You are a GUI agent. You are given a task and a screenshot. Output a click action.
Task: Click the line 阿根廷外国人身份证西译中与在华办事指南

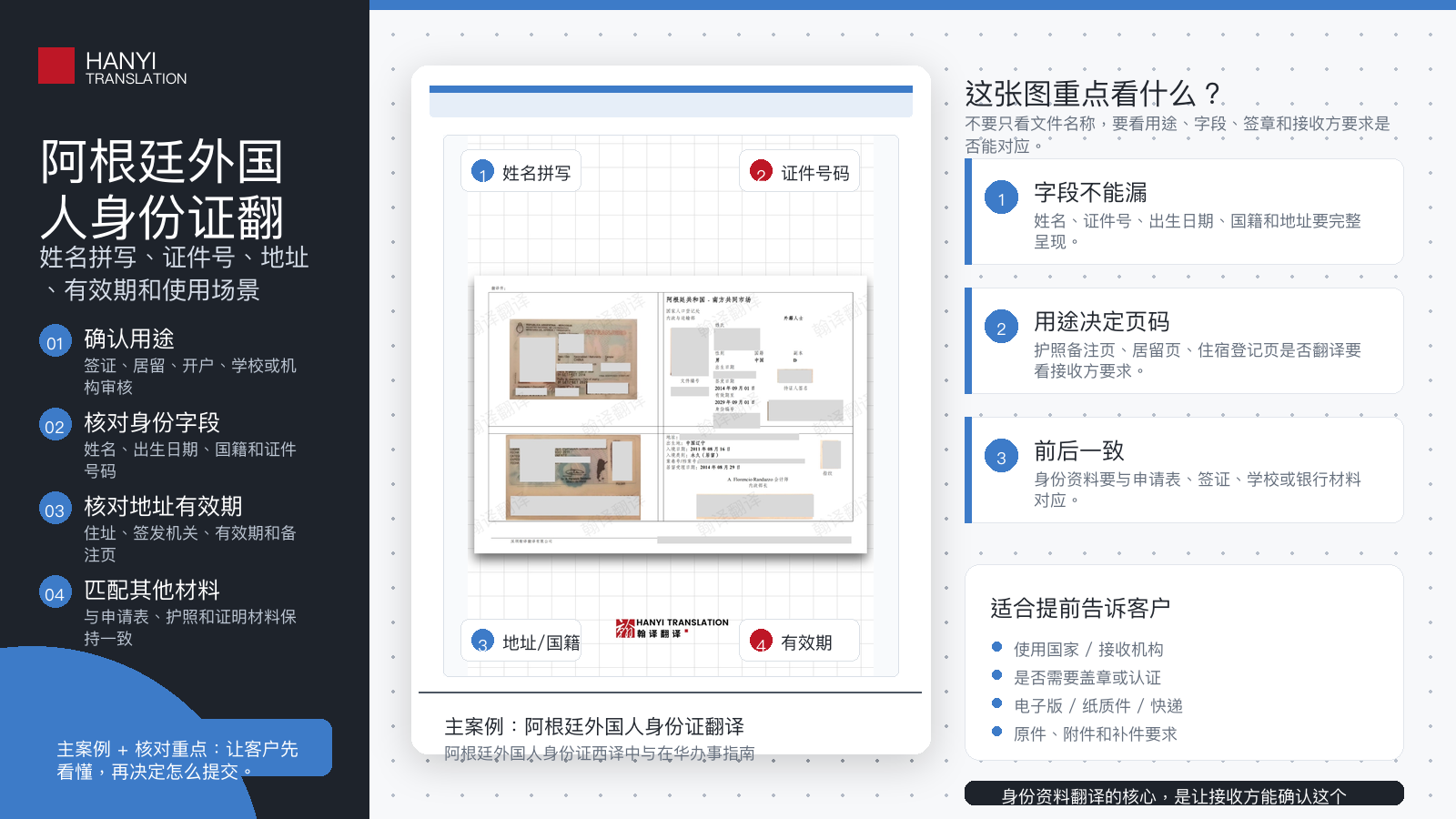pyautogui.click(x=600, y=753)
